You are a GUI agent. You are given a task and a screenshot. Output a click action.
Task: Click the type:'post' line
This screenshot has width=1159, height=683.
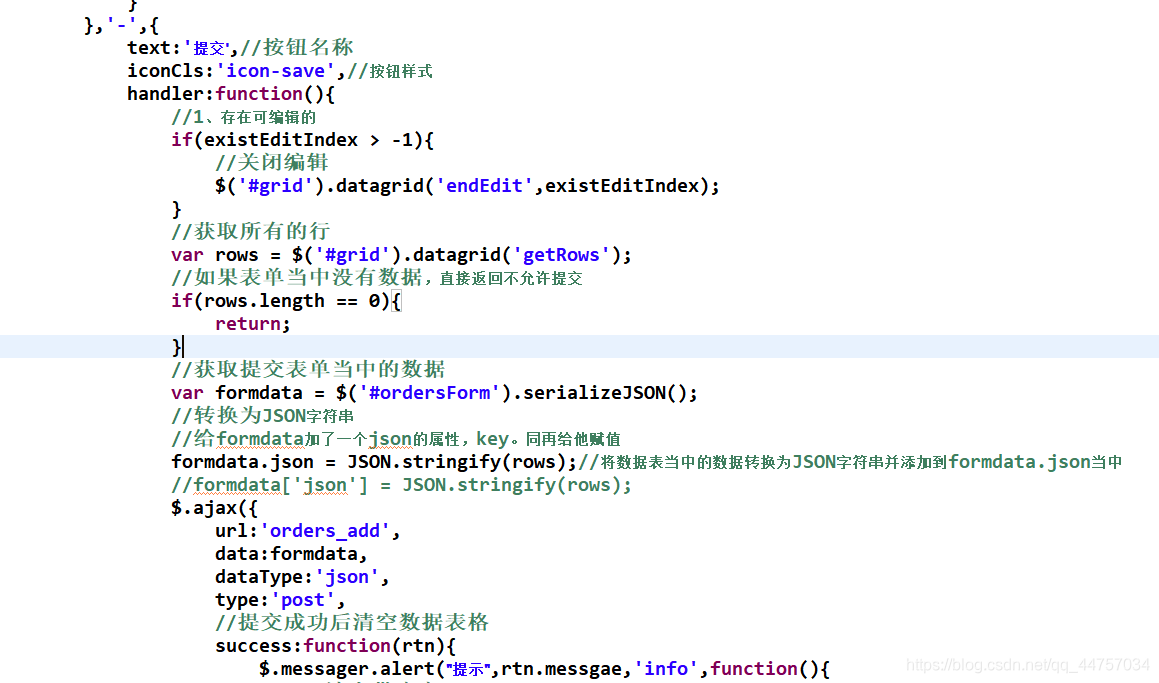coord(280,599)
